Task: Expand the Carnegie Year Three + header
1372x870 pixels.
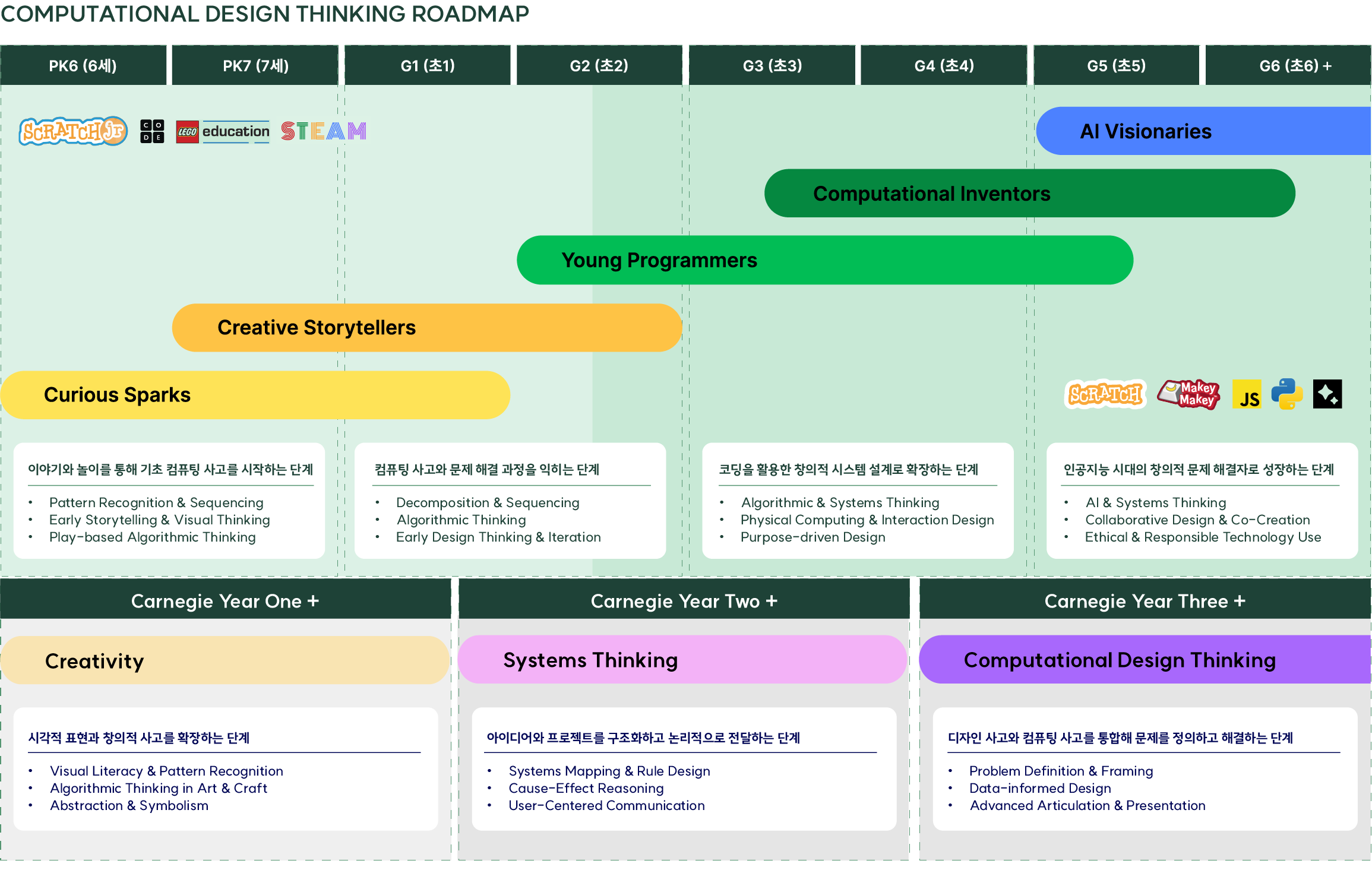Action: 1145,601
